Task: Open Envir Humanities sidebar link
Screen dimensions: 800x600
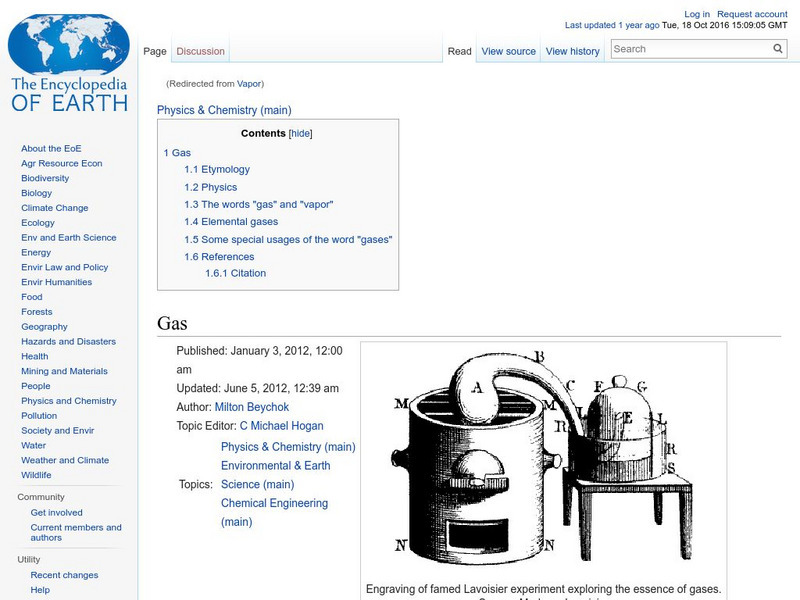Action: point(56,282)
